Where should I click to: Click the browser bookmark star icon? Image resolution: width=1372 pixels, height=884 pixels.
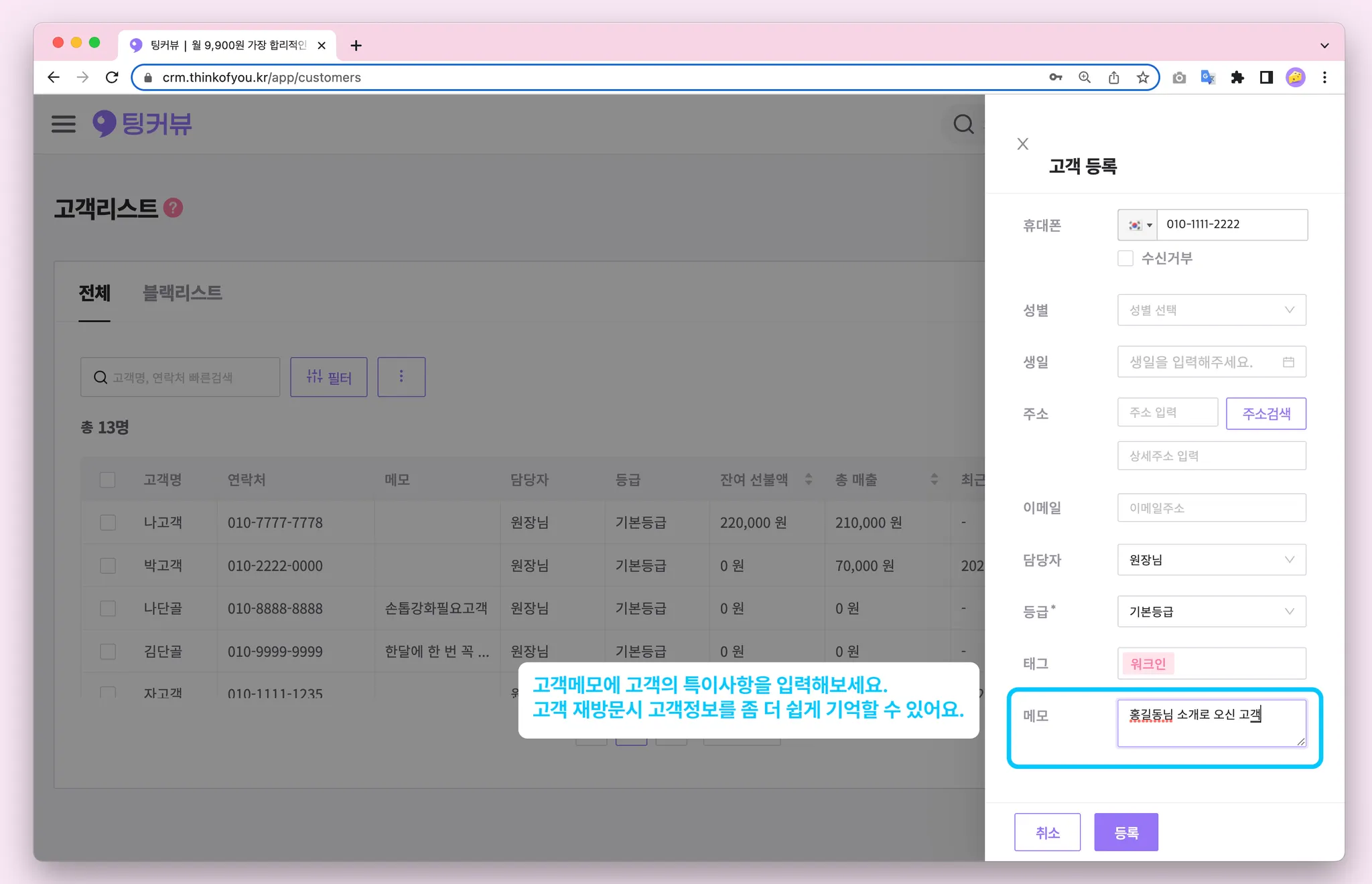pyautogui.click(x=1143, y=78)
